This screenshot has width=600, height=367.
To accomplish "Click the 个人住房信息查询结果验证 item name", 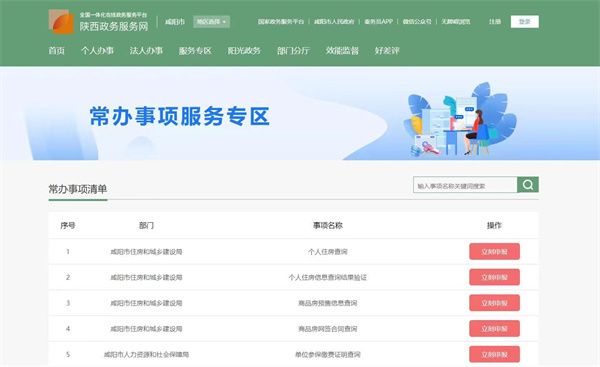I will [328, 277].
